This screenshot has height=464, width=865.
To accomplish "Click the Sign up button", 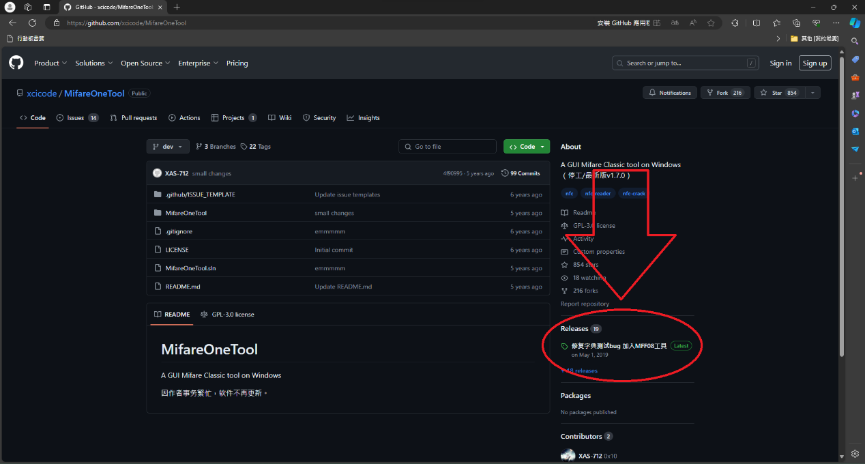I will 815,63.
